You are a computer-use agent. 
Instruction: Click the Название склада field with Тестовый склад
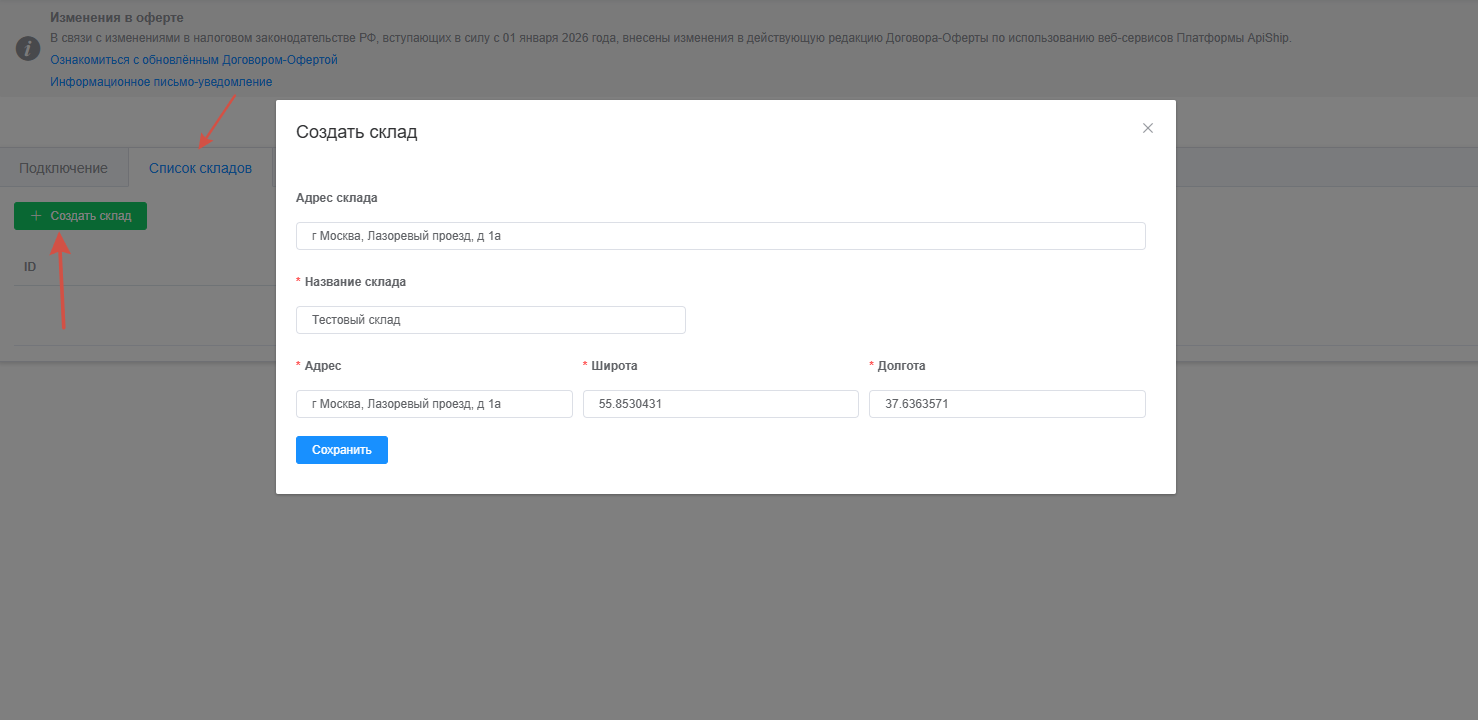point(490,320)
